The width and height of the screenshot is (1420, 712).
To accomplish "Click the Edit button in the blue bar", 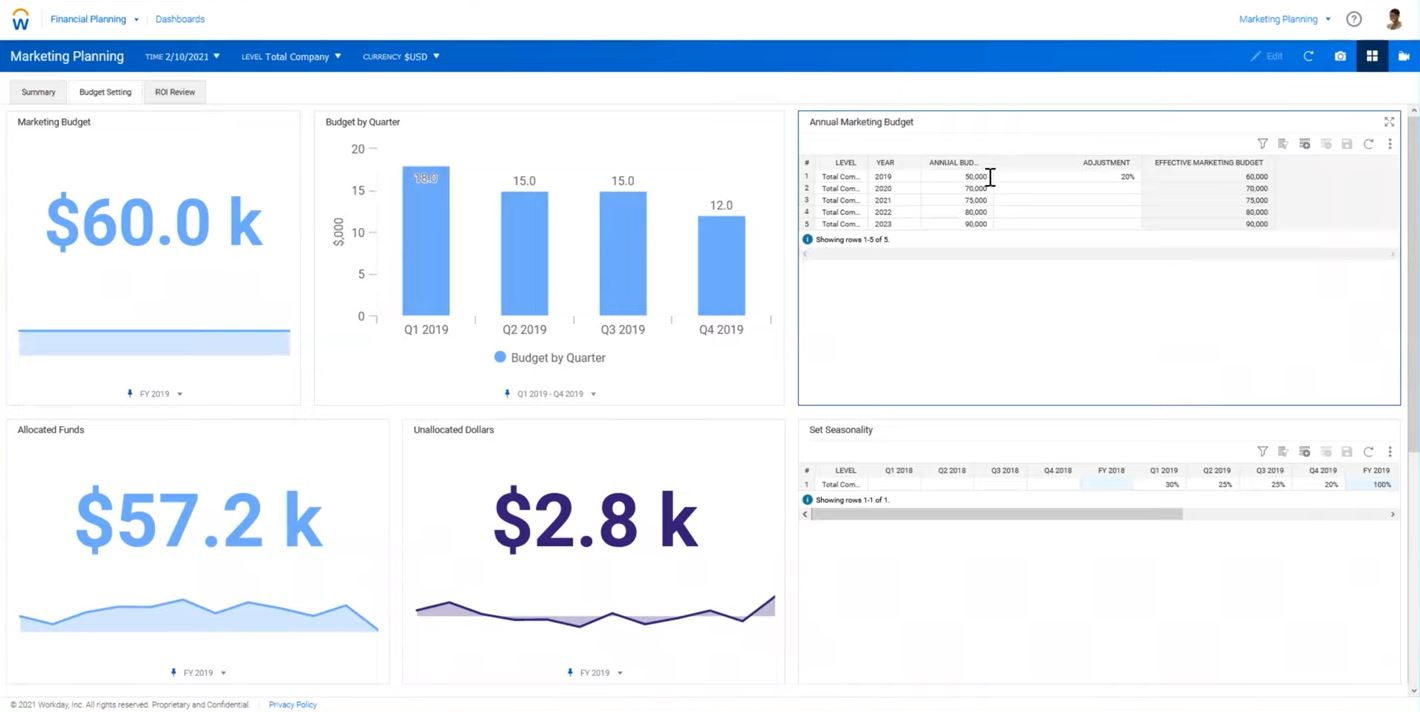I will point(1267,56).
